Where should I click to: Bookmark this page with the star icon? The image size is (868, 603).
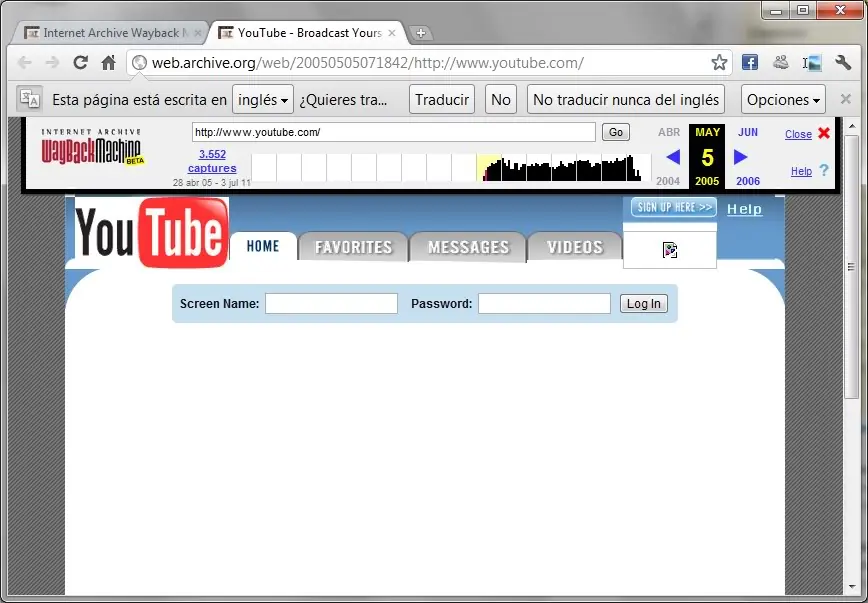tap(719, 63)
